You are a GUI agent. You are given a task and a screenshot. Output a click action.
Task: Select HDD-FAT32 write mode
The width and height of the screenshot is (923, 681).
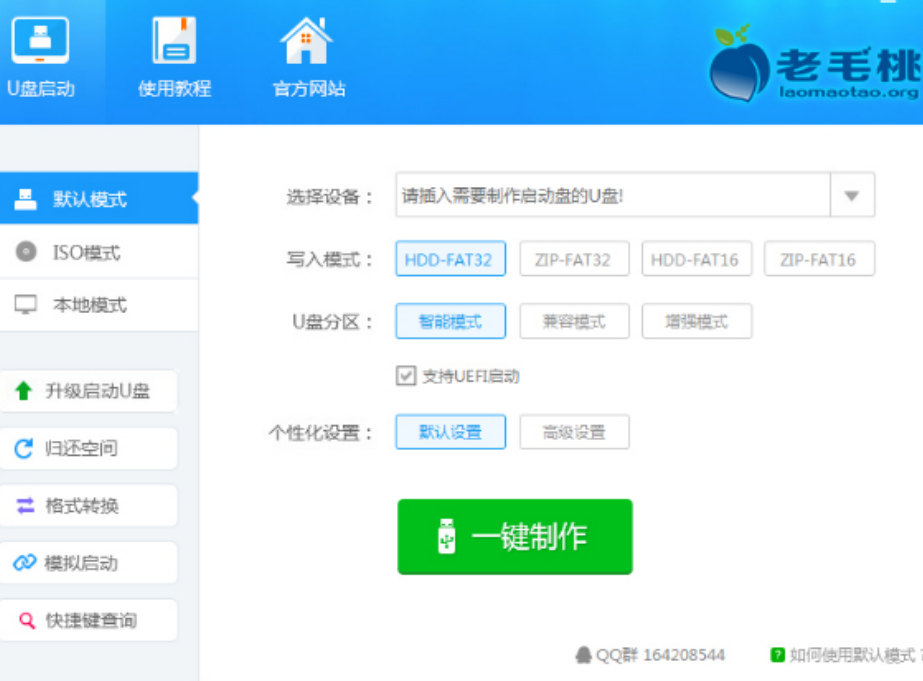[450, 260]
